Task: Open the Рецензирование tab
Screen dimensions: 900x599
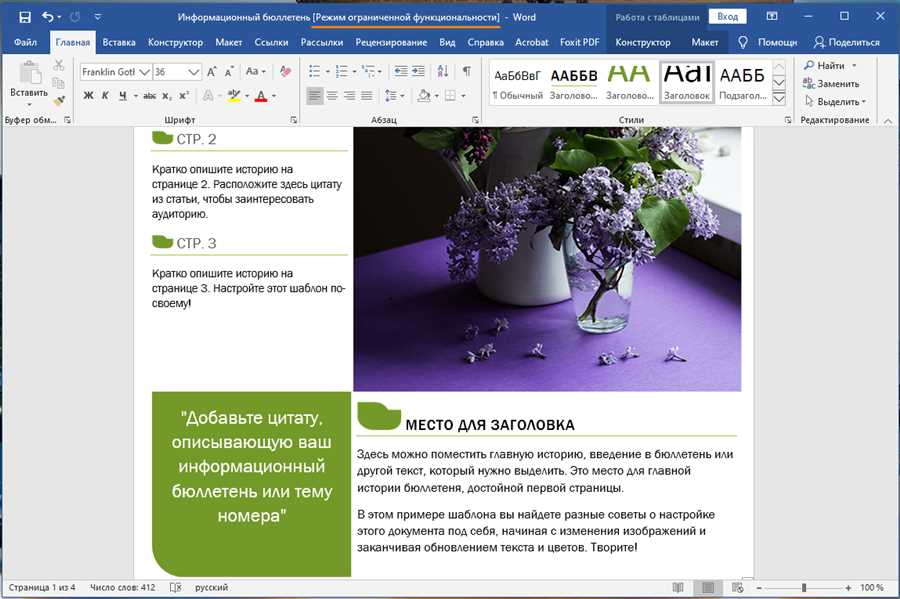Action: pos(391,42)
